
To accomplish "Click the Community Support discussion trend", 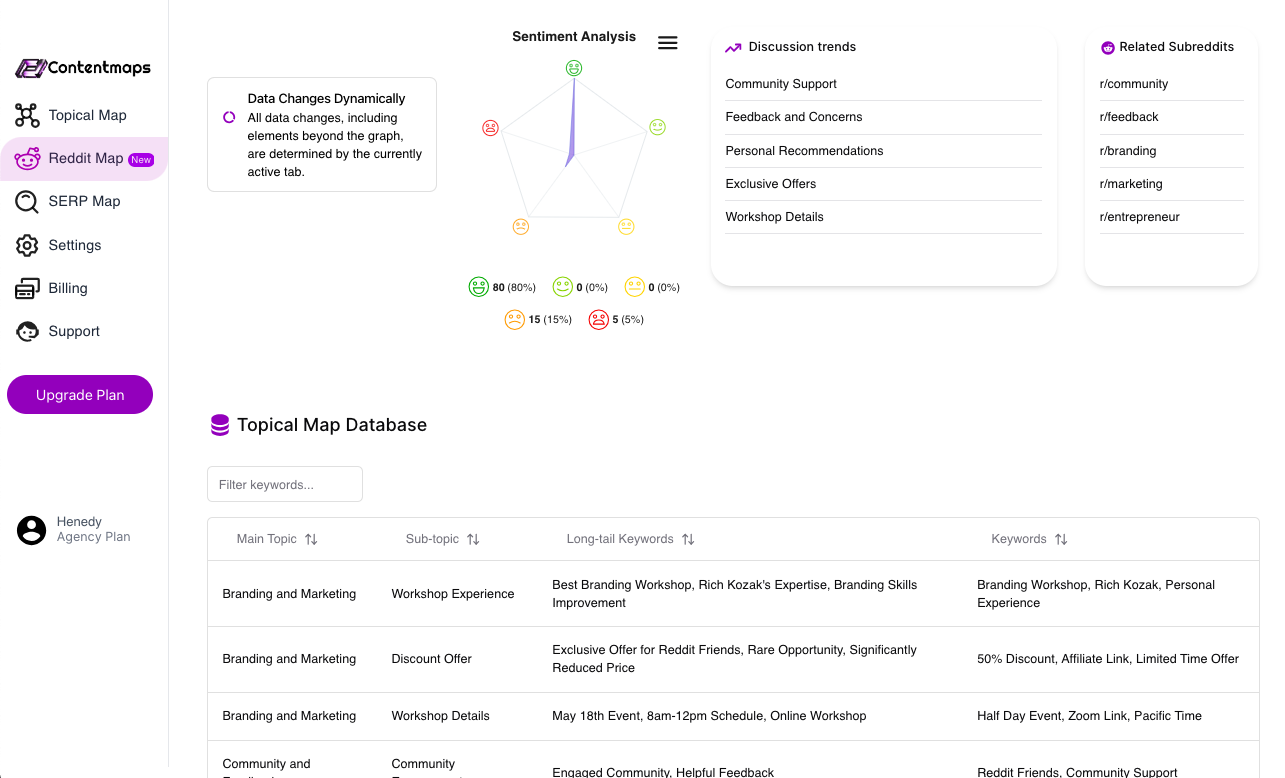I will click(x=781, y=84).
